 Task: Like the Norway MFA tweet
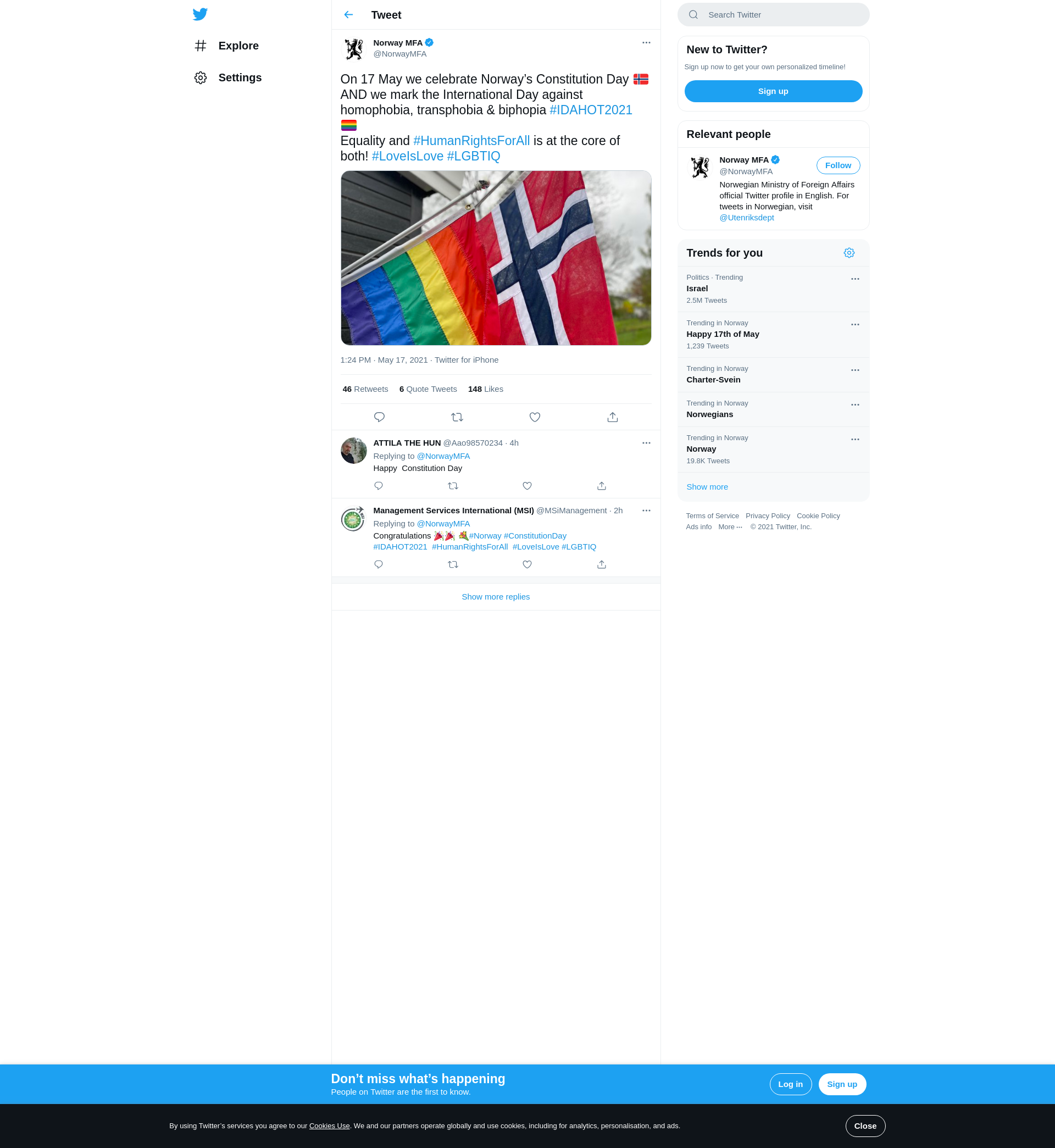534,417
